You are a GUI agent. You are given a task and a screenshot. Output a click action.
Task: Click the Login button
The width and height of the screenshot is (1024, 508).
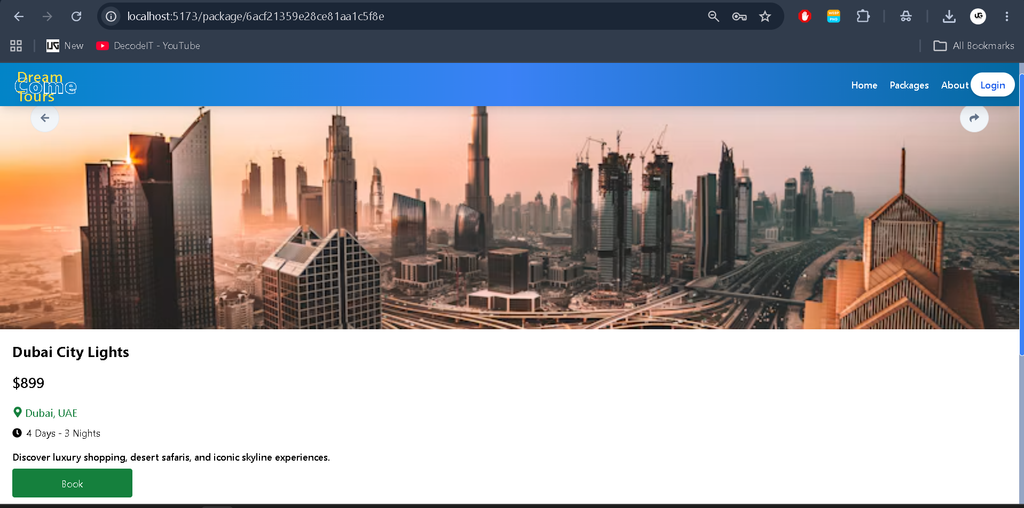[993, 85]
